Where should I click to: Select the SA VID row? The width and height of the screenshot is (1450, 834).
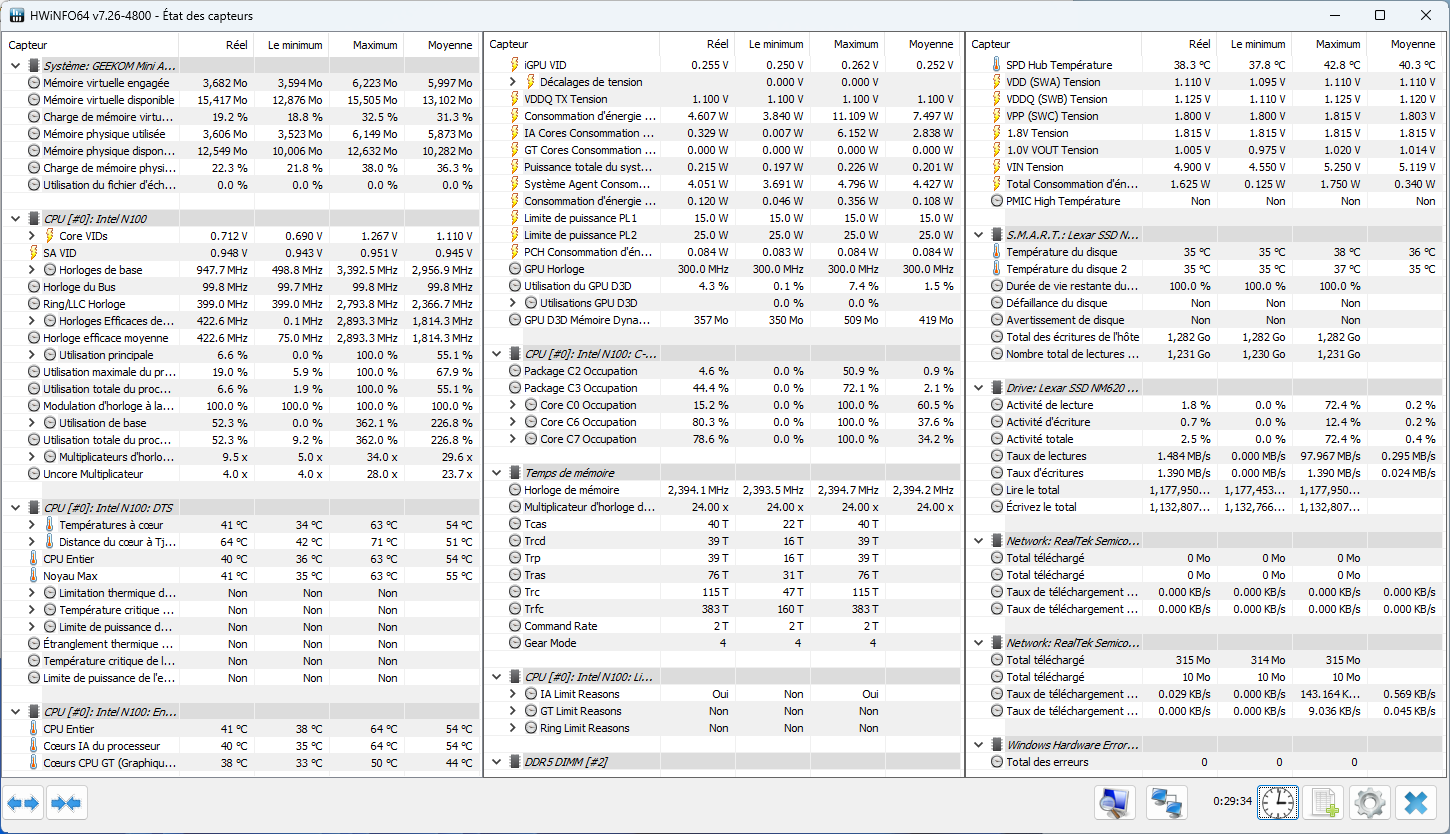[241, 253]
